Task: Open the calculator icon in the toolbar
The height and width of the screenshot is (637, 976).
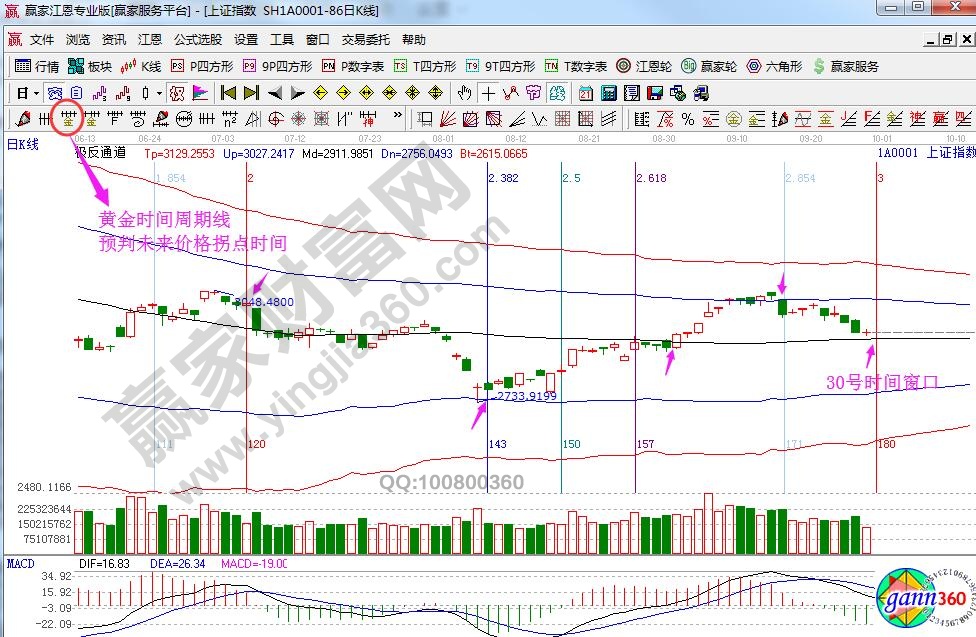Action: coord(606,93)
